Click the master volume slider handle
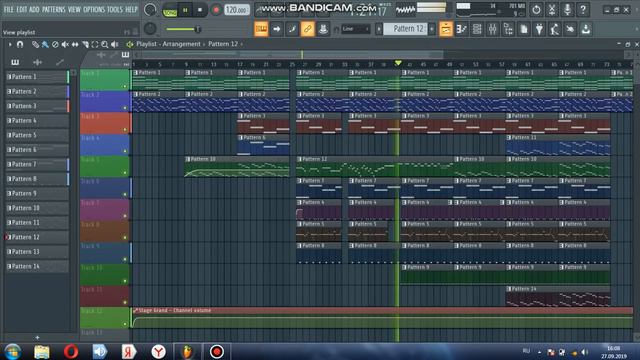Image resolution: width=640 pixels, height=360 pixels. (198, 29)
